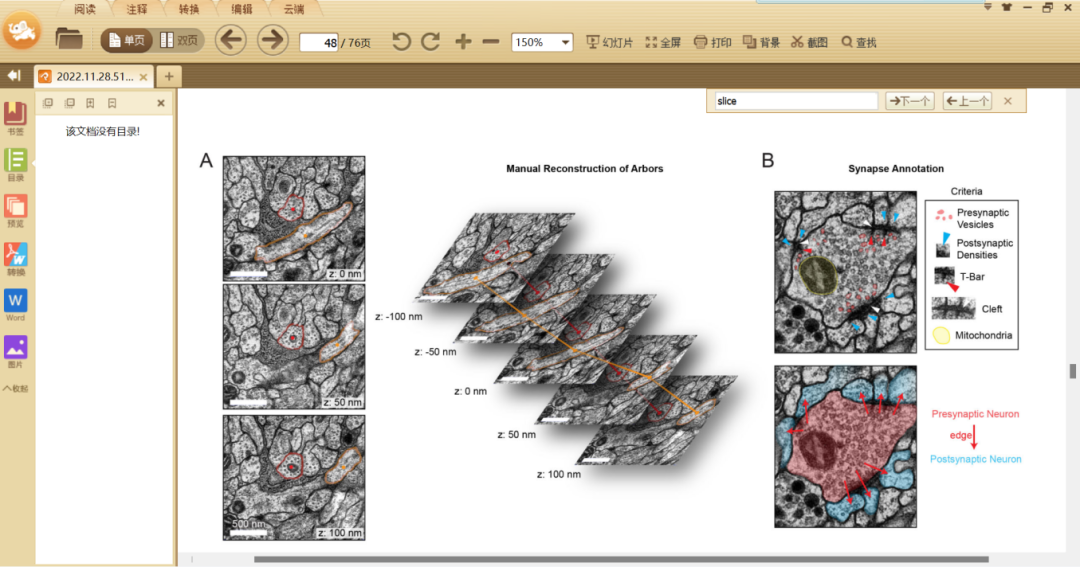Click the page number field showing 48
The height and width of the screenshot is (567, 1080).
[x=320, y=42]
